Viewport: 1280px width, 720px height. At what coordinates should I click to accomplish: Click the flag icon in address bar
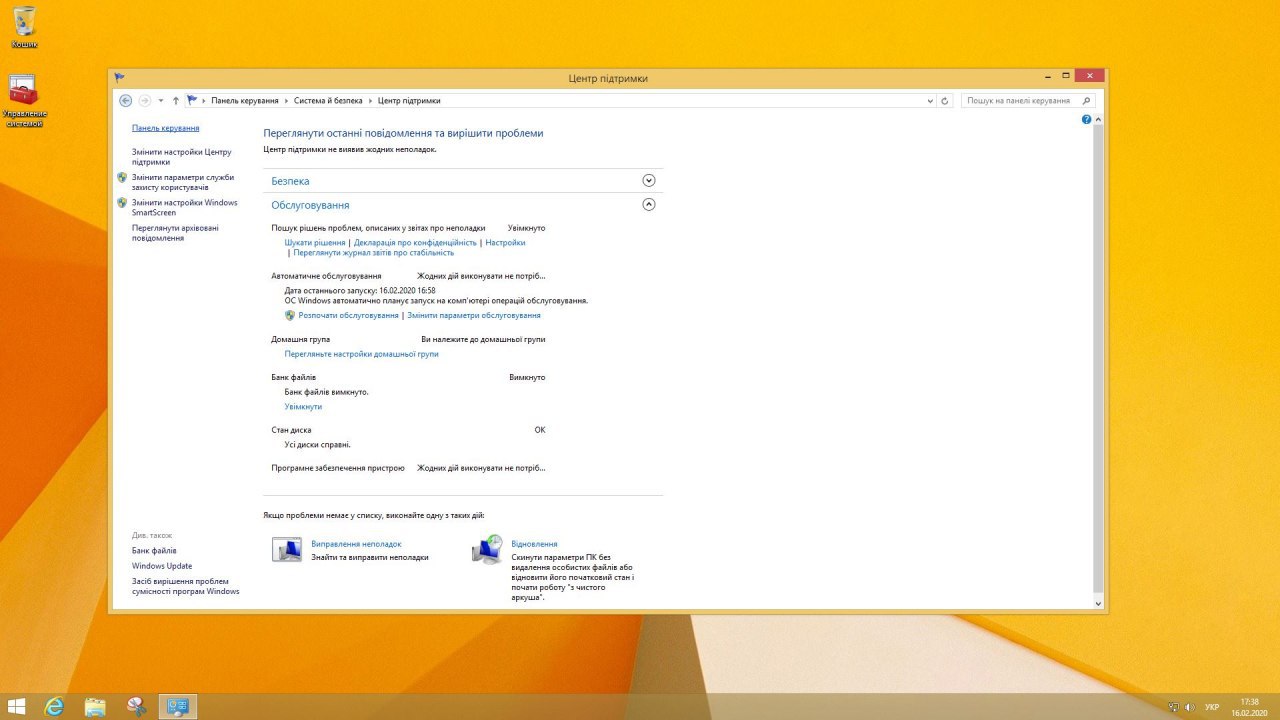[x=192, y=100]
